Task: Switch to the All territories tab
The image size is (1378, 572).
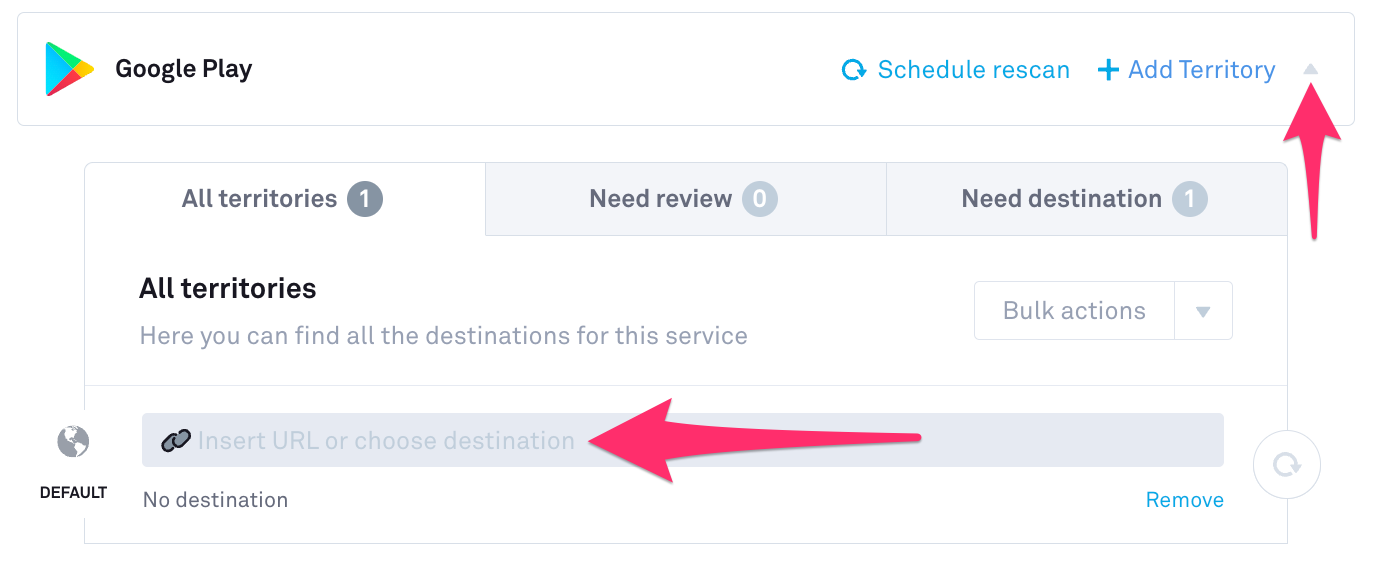Action: [x=260, y=199]
